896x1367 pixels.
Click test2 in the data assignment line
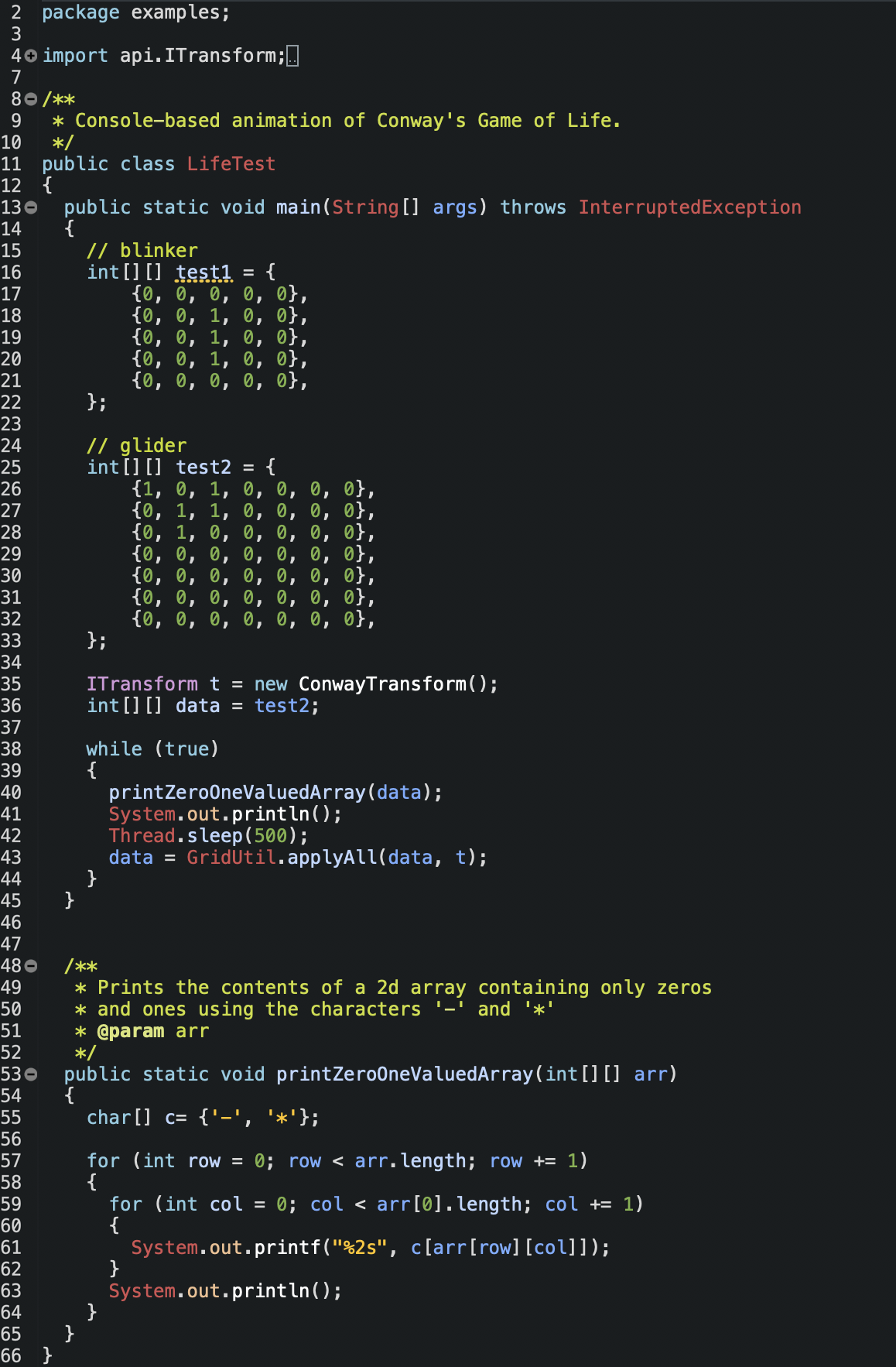[x=282, y=706]
